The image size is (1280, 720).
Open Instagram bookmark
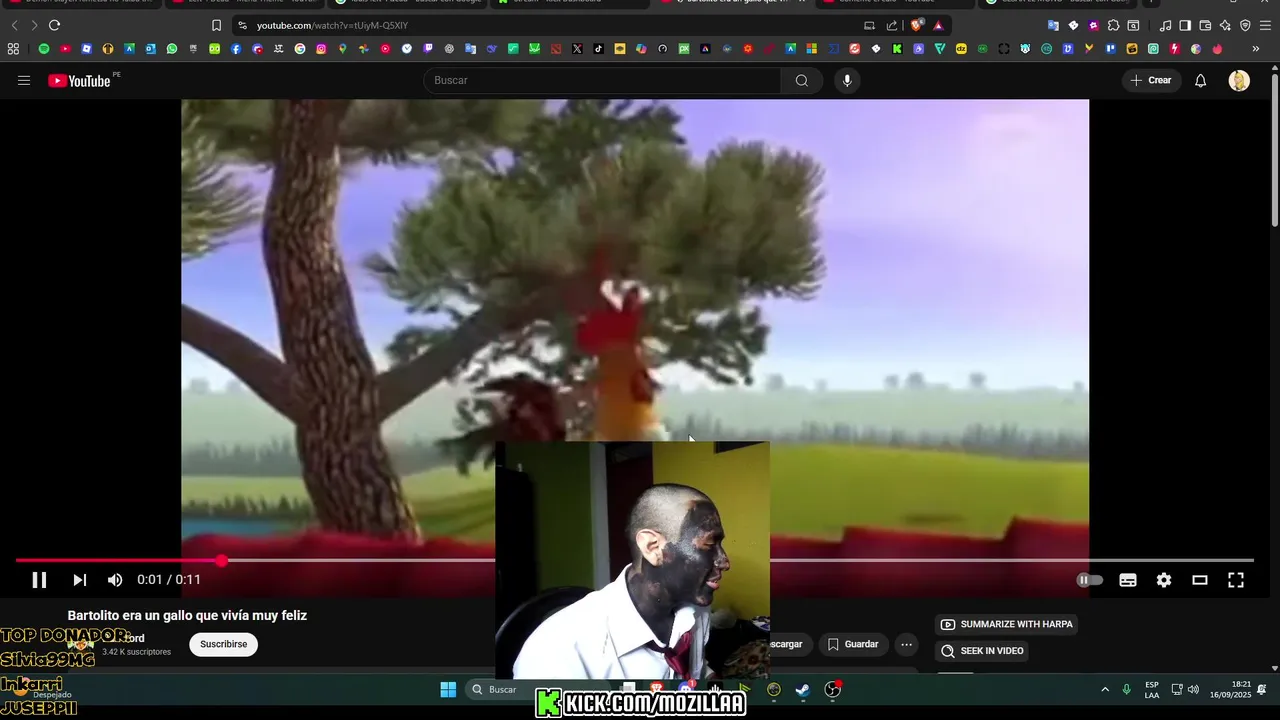[x=321, y=48]
